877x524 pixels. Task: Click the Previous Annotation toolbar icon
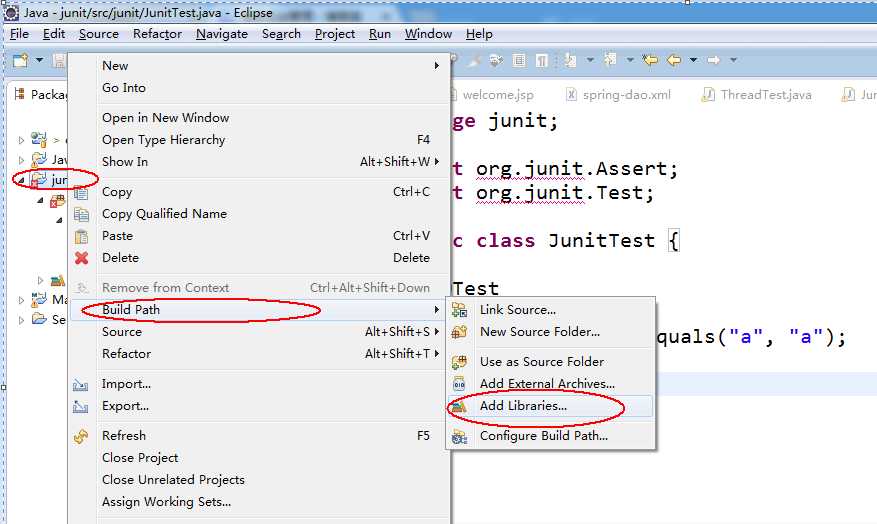pyautogui.click(x=610, y=59)
